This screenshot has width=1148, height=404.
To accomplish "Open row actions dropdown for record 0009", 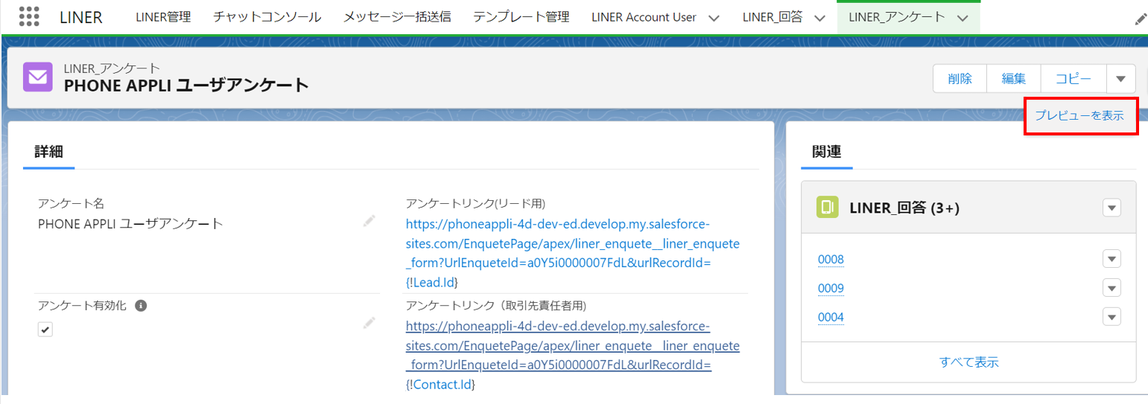I will [x=1111, y=288].
